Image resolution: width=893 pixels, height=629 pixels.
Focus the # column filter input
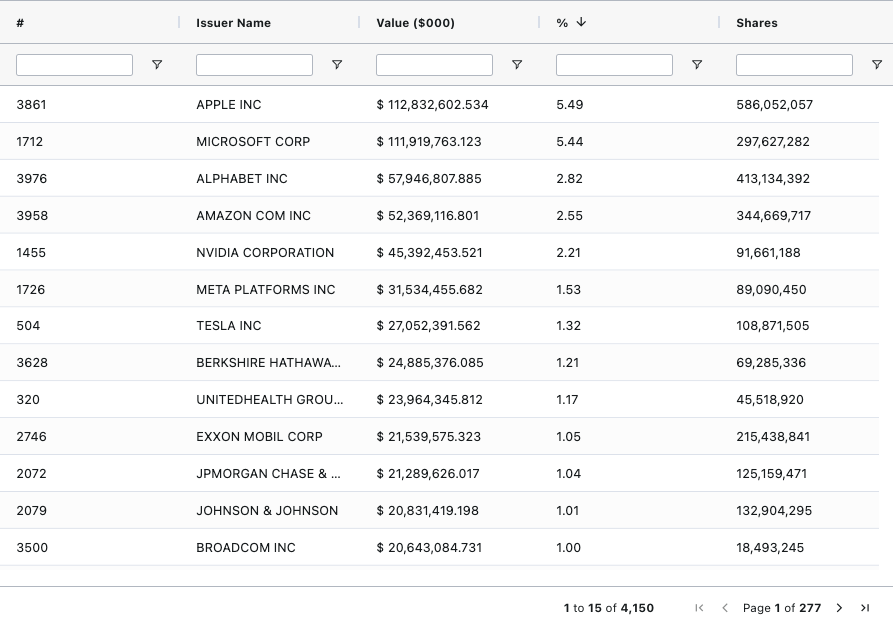75,65
